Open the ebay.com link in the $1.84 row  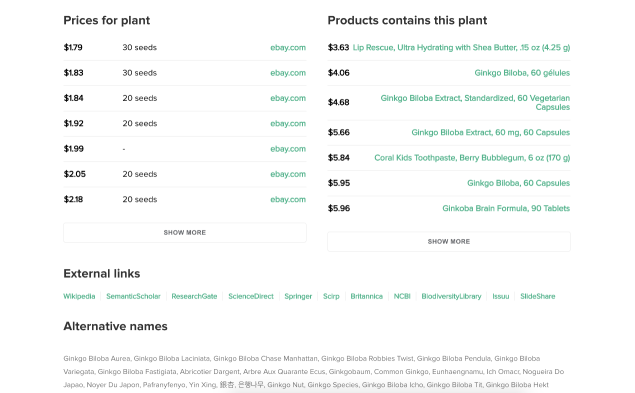[288, 98]
